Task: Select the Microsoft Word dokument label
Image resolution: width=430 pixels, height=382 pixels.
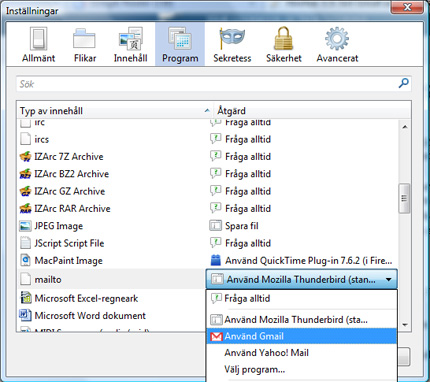Action: pos(90,315)
